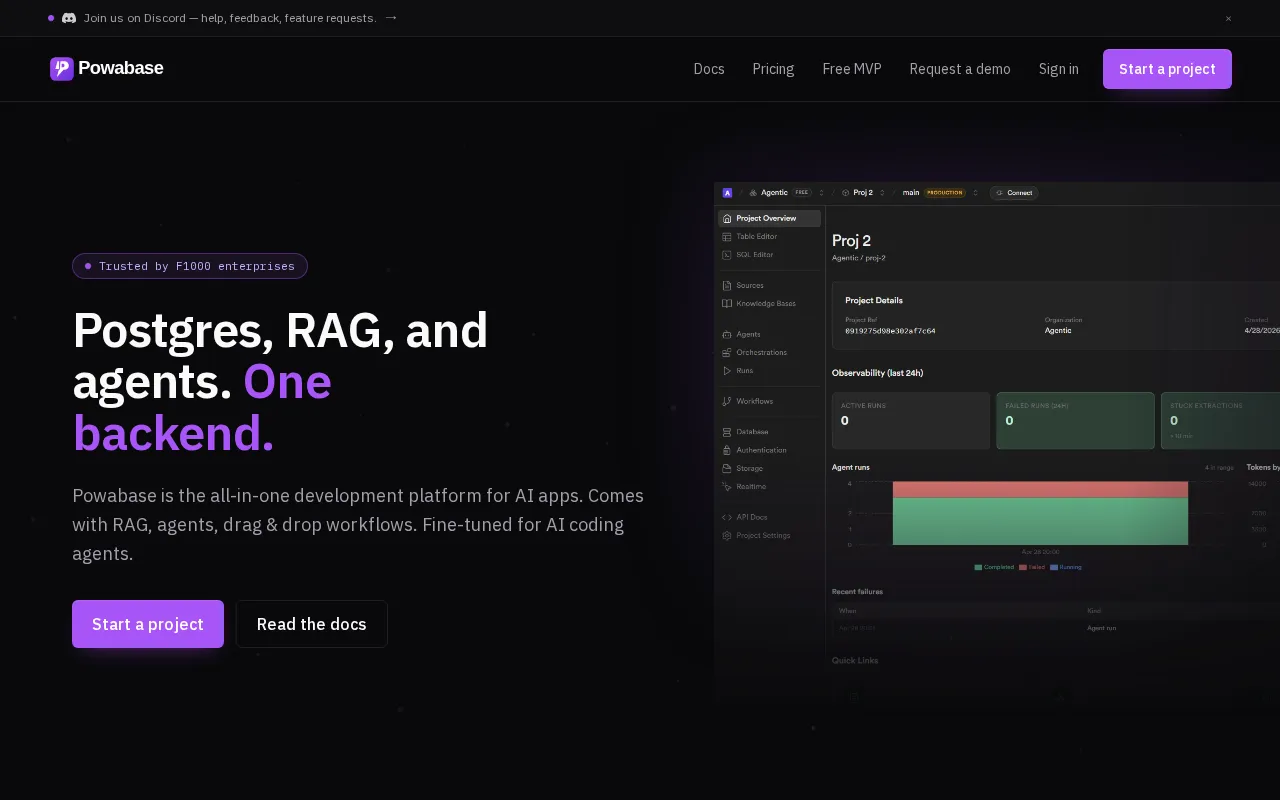Click the purple A logo in dashboard preview
Image resolution: width=1280 pixels, height=800 pixels.
[x=727, y=192]
